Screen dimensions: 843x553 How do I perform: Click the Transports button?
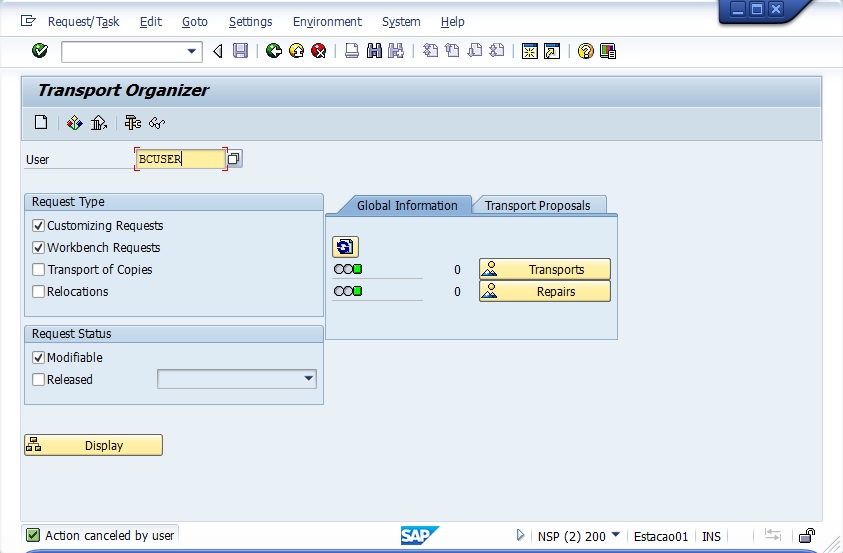tap(545, 270)
